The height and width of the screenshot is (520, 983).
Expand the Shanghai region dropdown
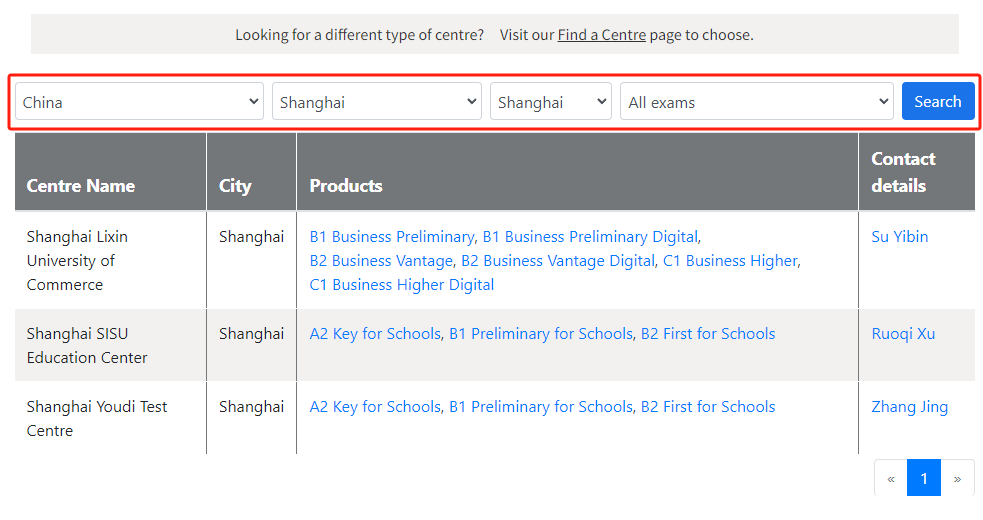376,102
